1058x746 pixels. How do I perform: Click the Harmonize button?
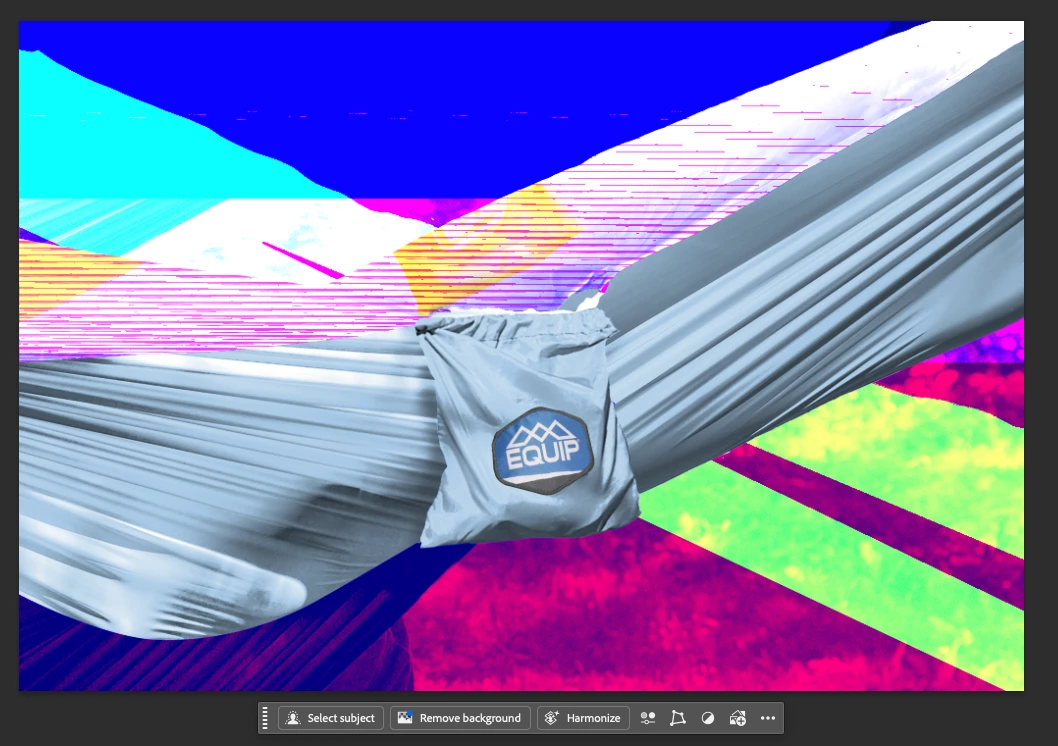(584, 718)
